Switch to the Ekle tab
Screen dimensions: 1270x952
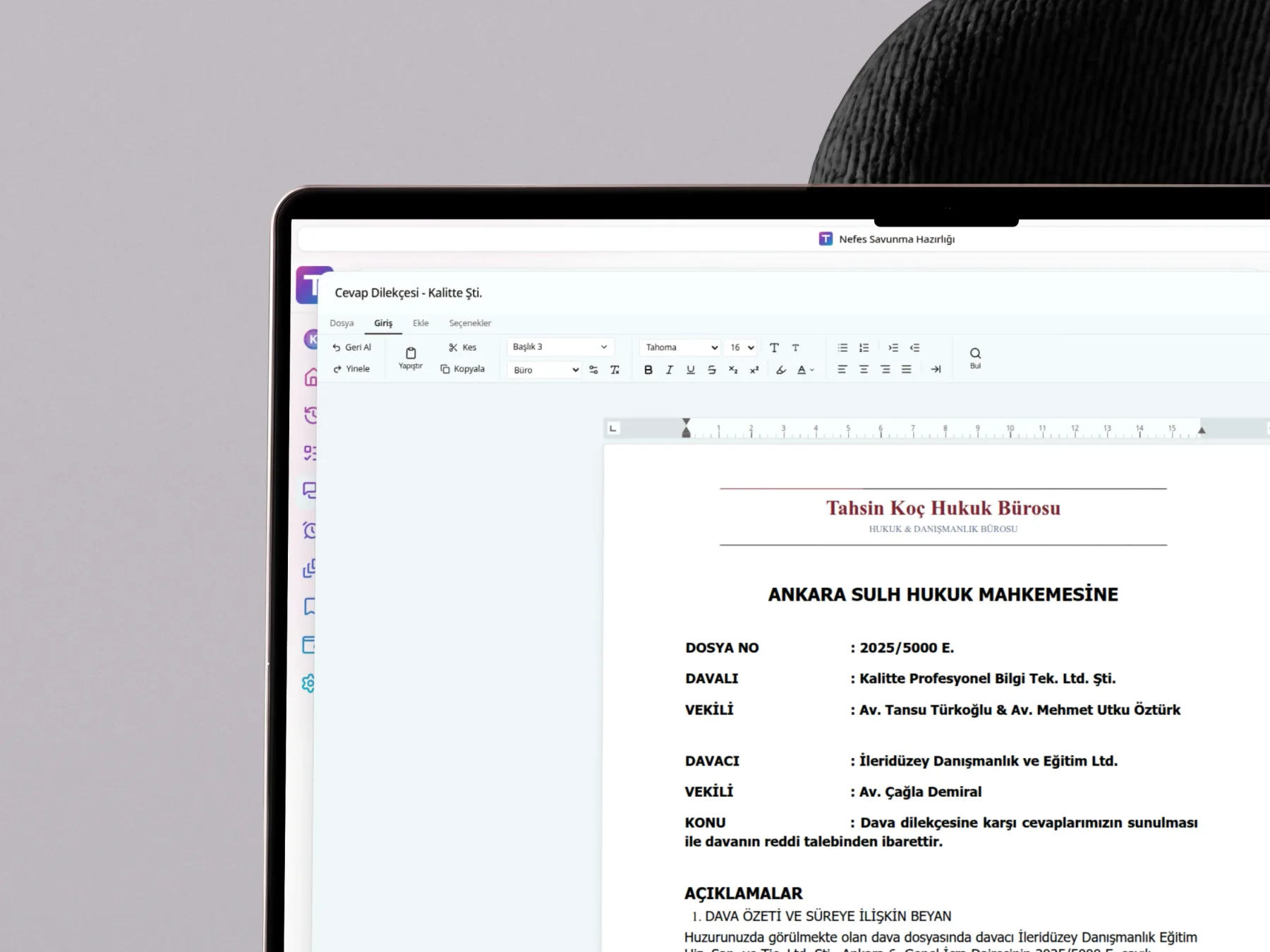pos(421,323)
